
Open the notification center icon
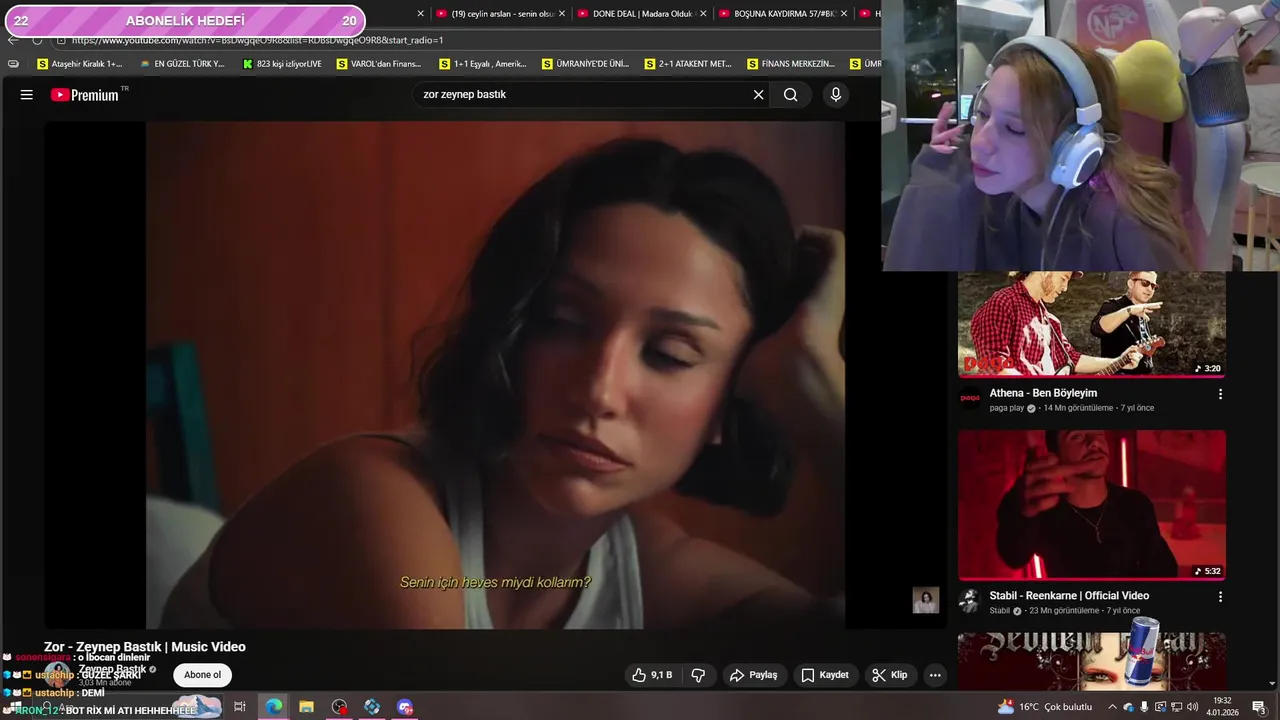[1259, 707]
